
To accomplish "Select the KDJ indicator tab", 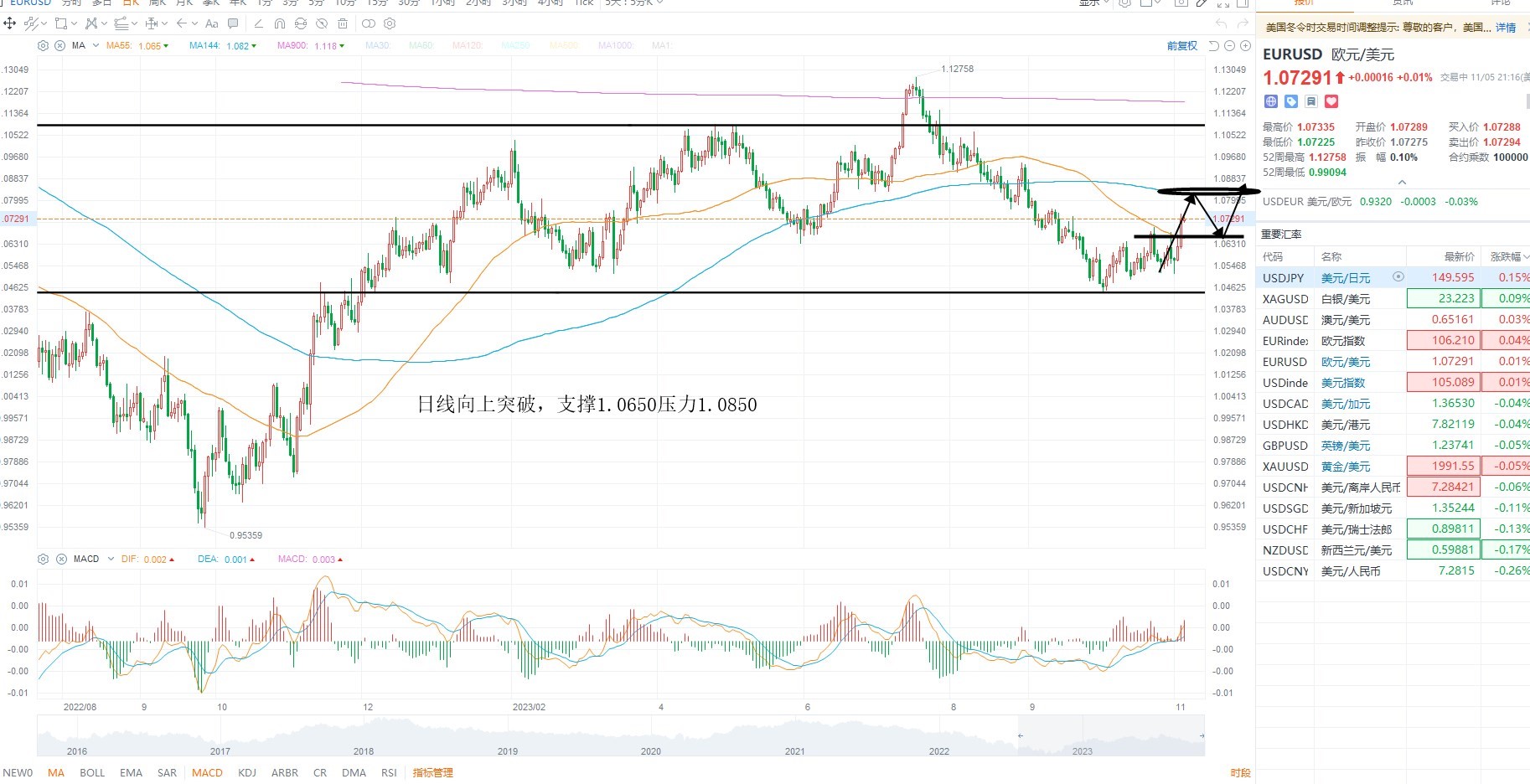I will [x=246, y=772].
